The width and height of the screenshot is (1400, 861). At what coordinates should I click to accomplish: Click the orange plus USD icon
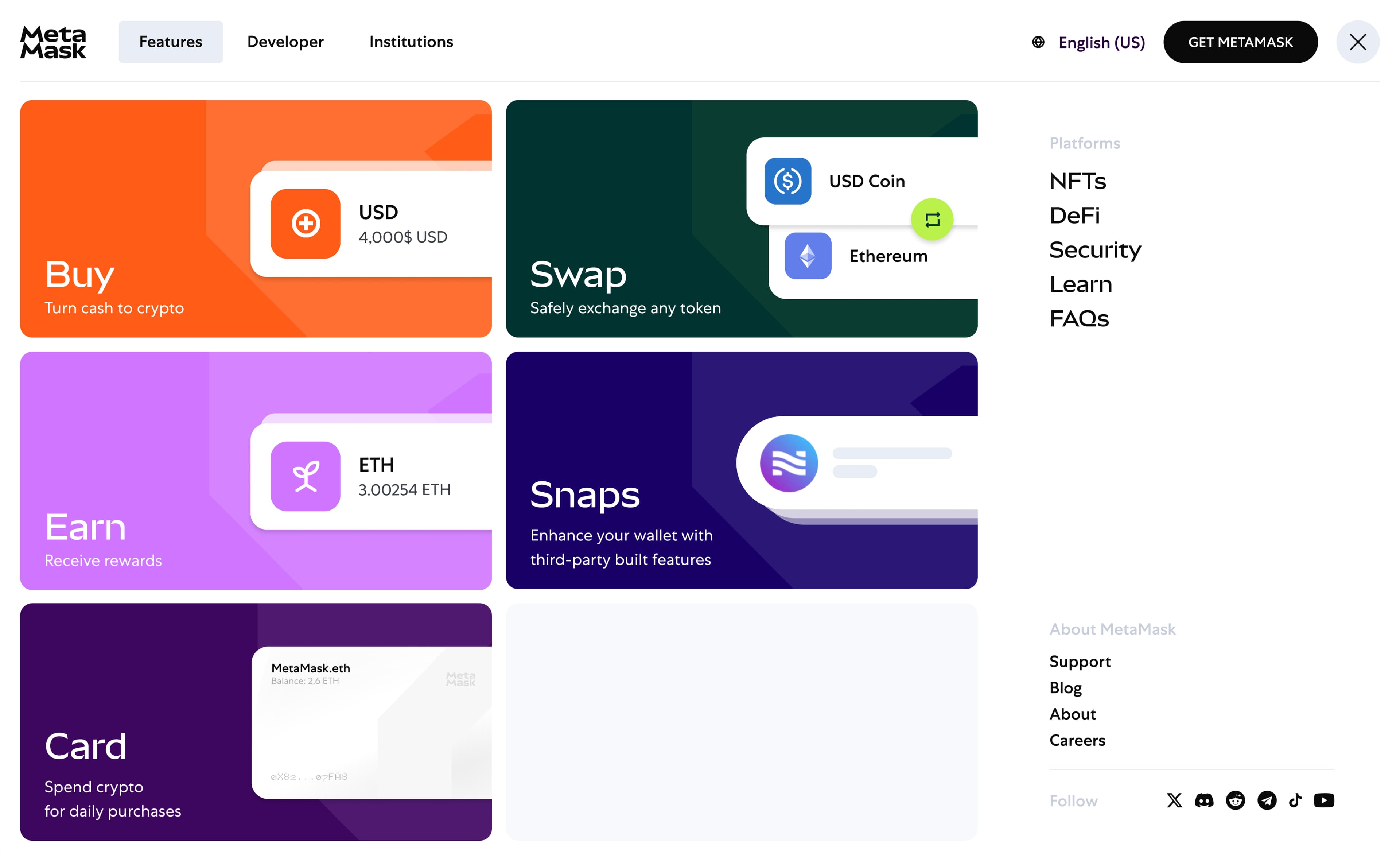tap(305, 224)
